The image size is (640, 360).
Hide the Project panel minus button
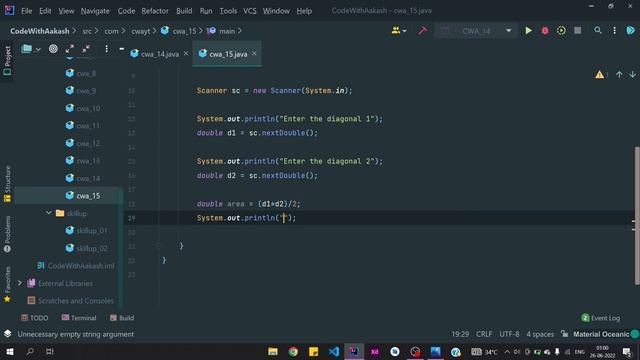coord(121,49)
